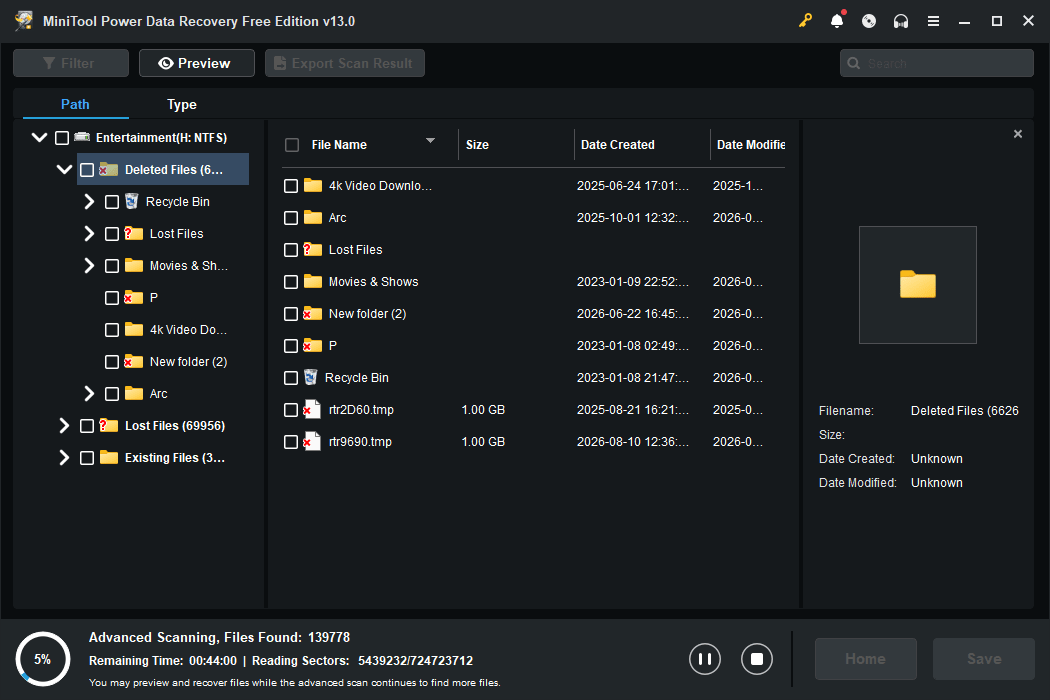The image size is (1050, 700).
Task: Click Lost Files (69956) folder icon
Action: point(108,425)
